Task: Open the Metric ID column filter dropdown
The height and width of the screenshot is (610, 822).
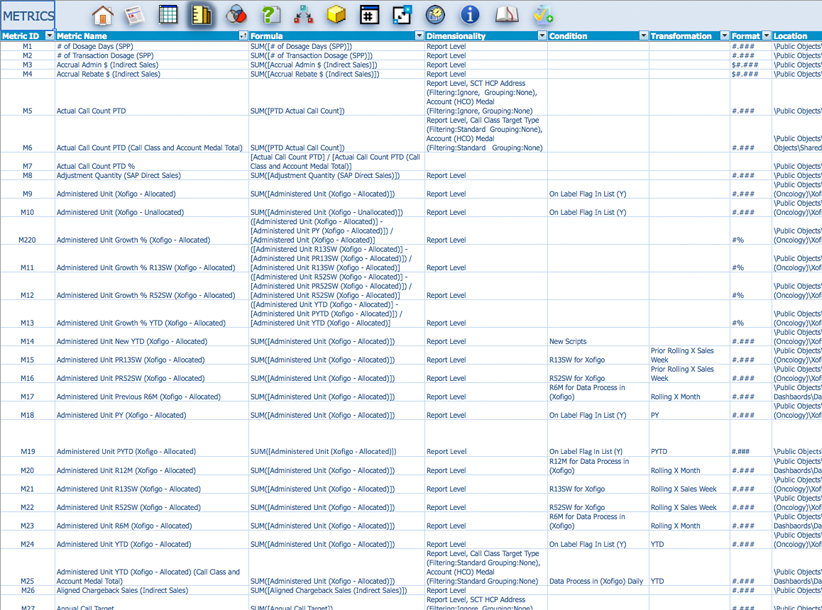Action: click(50, 36)
